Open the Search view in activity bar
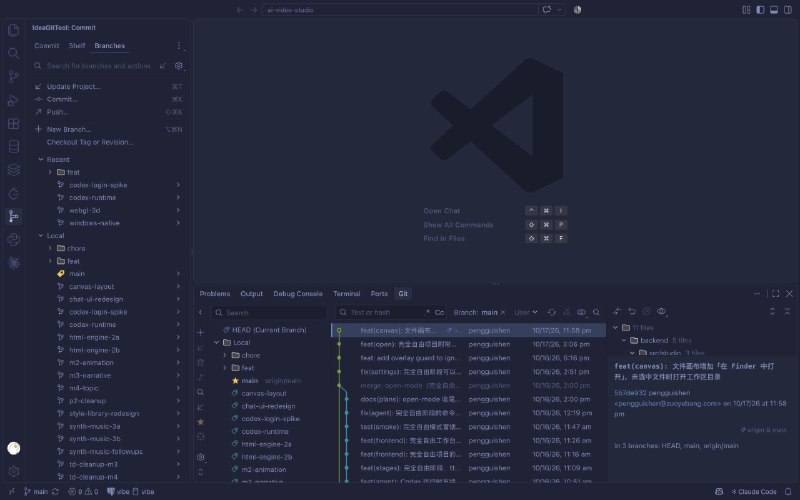Screen dimensions: 800x500 [x=14, y=53]
